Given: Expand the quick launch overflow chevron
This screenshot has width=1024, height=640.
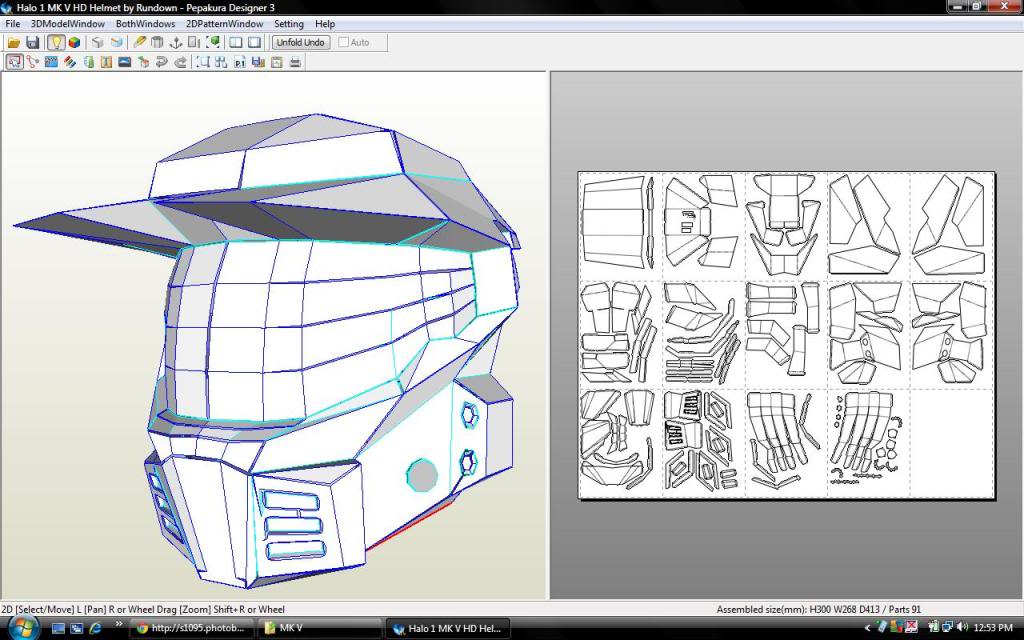Looking at the screenshot, I should pyautogui.click(x=119, y=625).
